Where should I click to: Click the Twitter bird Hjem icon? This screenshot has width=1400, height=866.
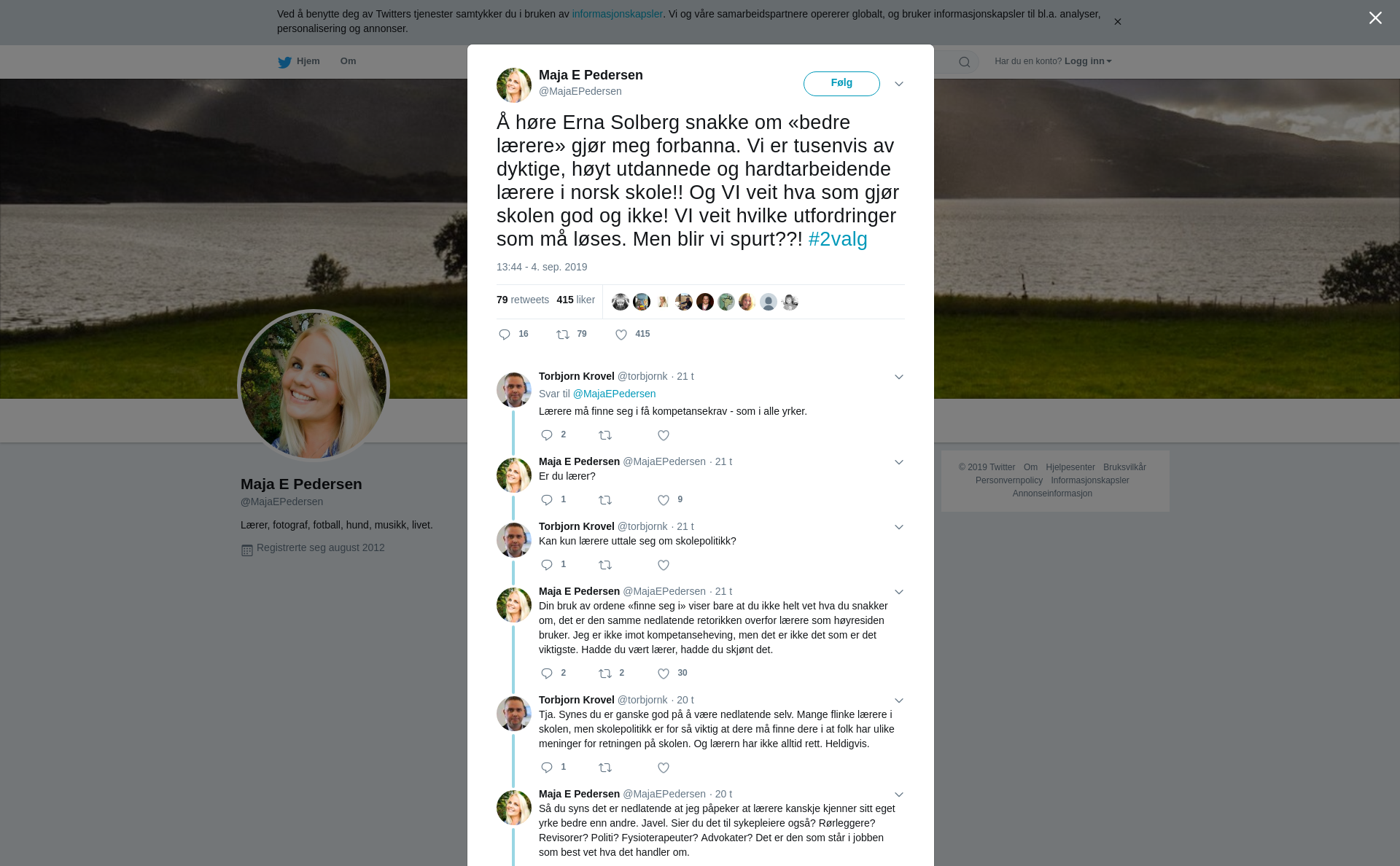(x=284, y=62)
